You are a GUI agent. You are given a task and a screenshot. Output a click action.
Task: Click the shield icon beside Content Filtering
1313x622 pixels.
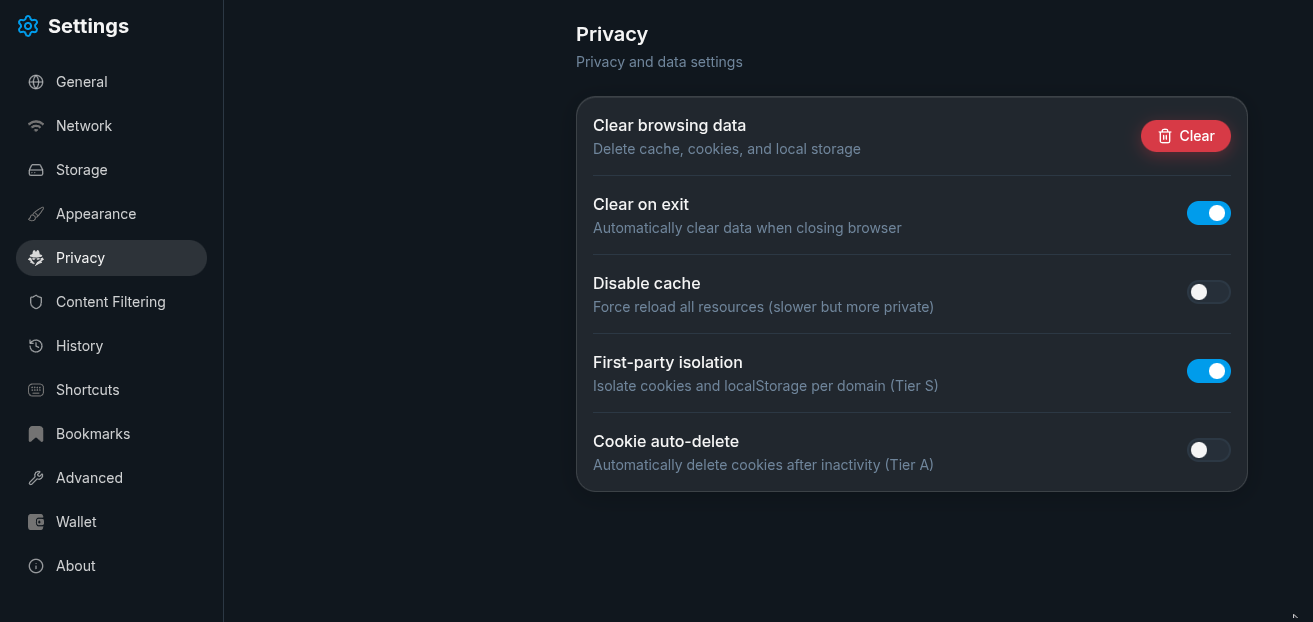[36, 302]
